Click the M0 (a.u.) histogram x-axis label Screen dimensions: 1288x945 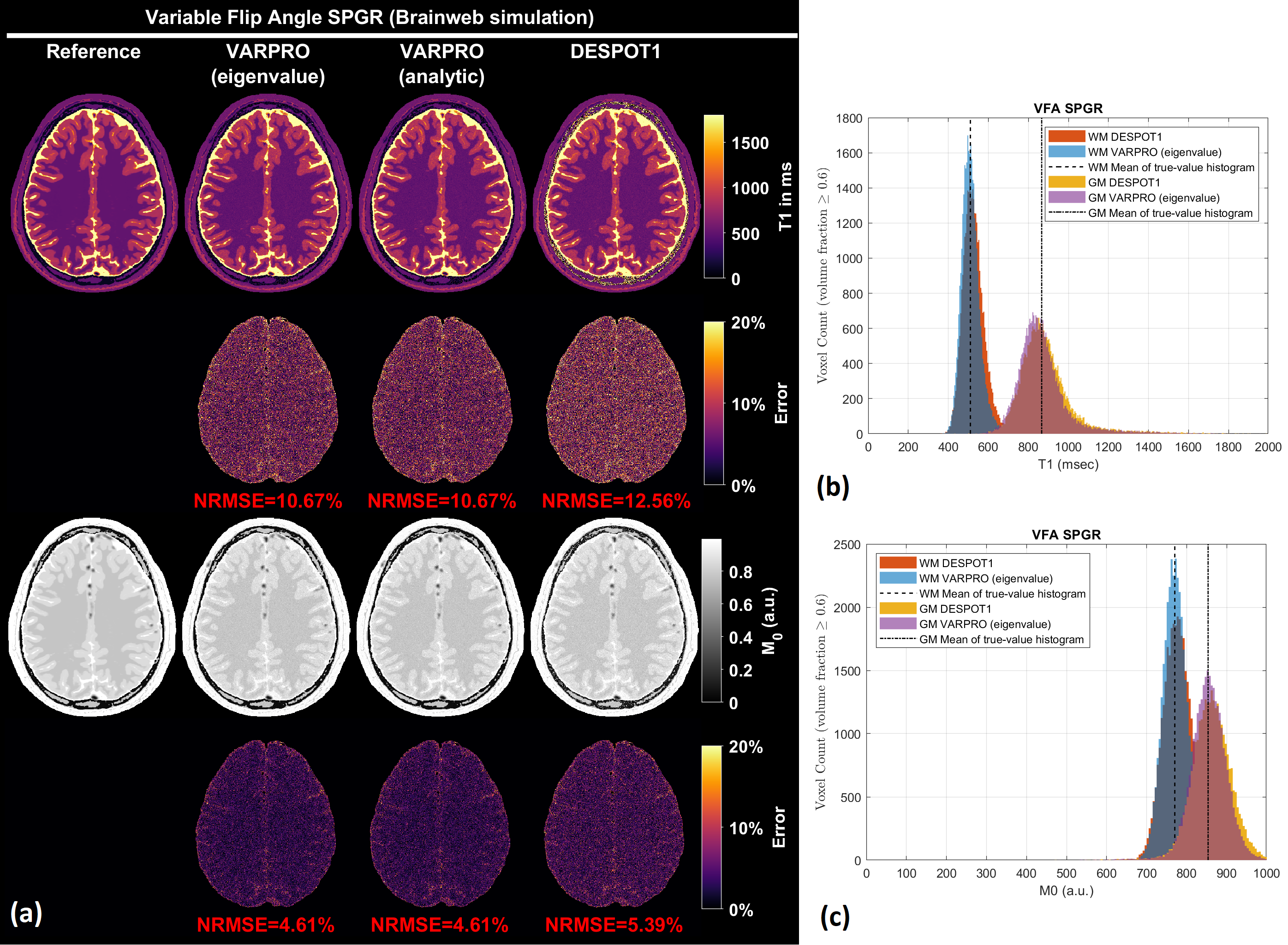click(x=1066, y=891)
